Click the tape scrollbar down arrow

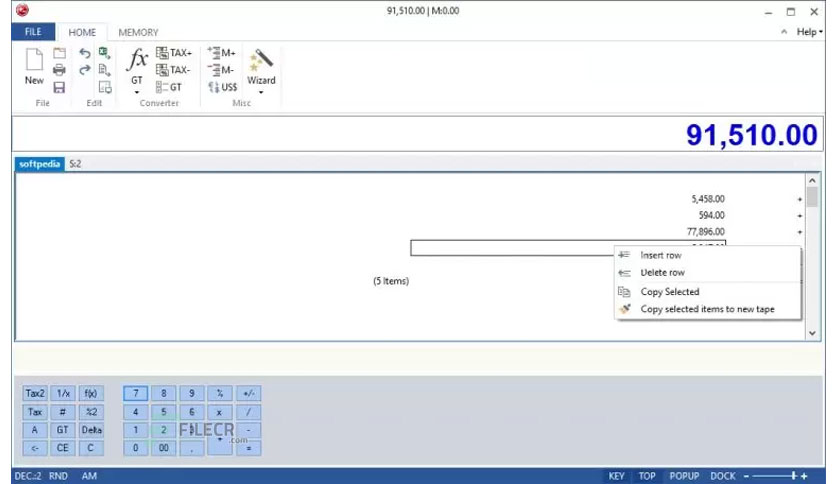tap(812, 333)
